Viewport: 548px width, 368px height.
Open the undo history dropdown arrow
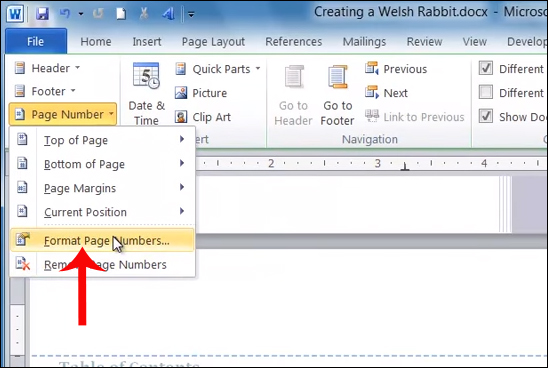(81, 14)
